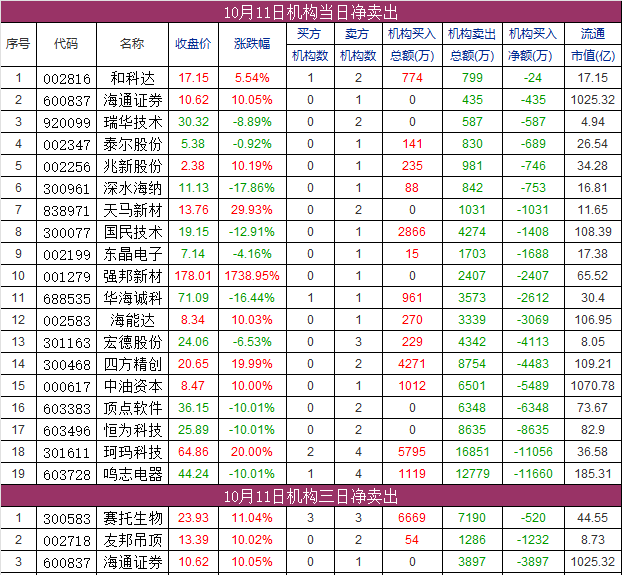Click sell total 12779

[472, 473]
